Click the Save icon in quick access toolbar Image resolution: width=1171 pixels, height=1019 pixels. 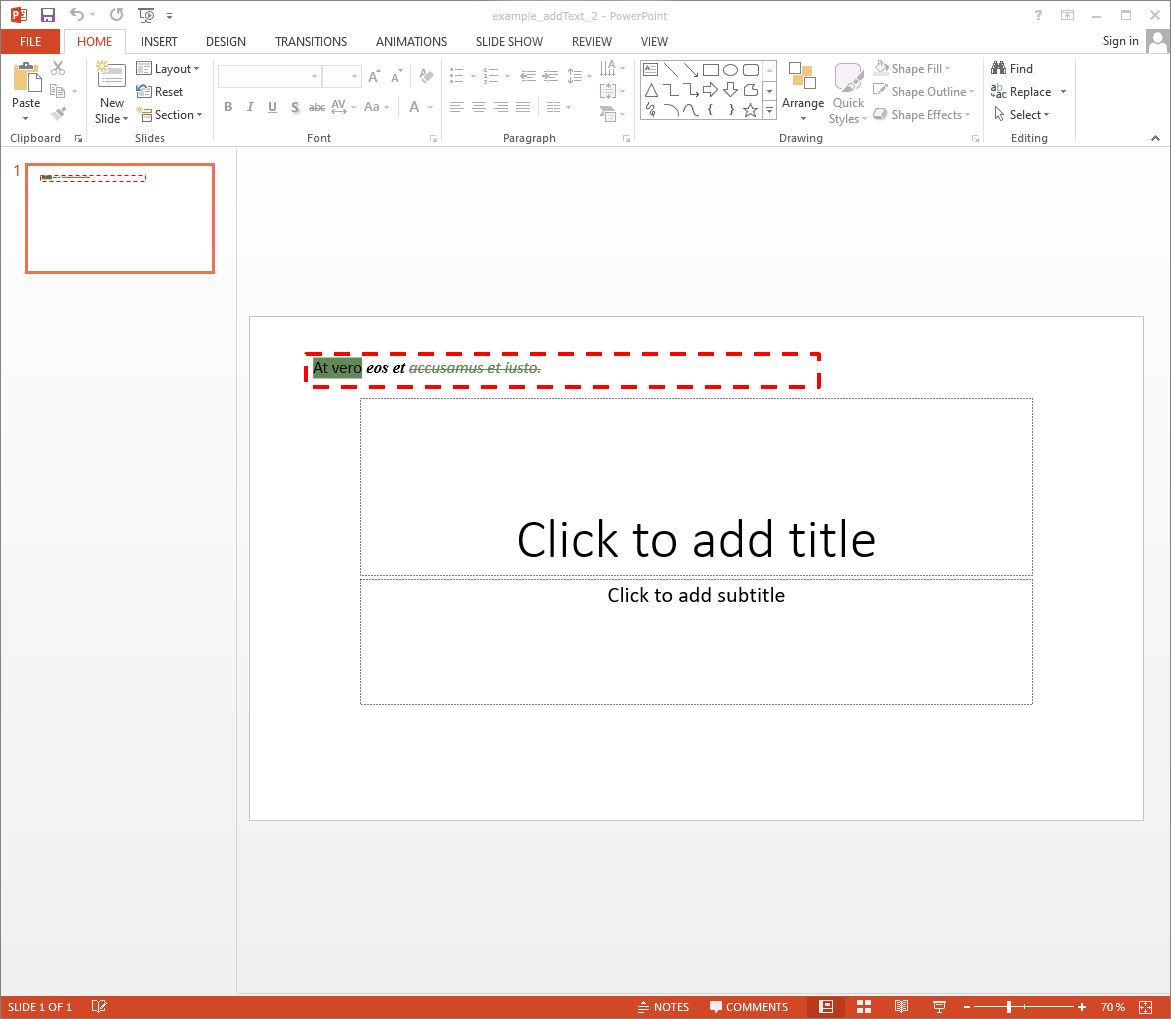[x=48, y=15]
